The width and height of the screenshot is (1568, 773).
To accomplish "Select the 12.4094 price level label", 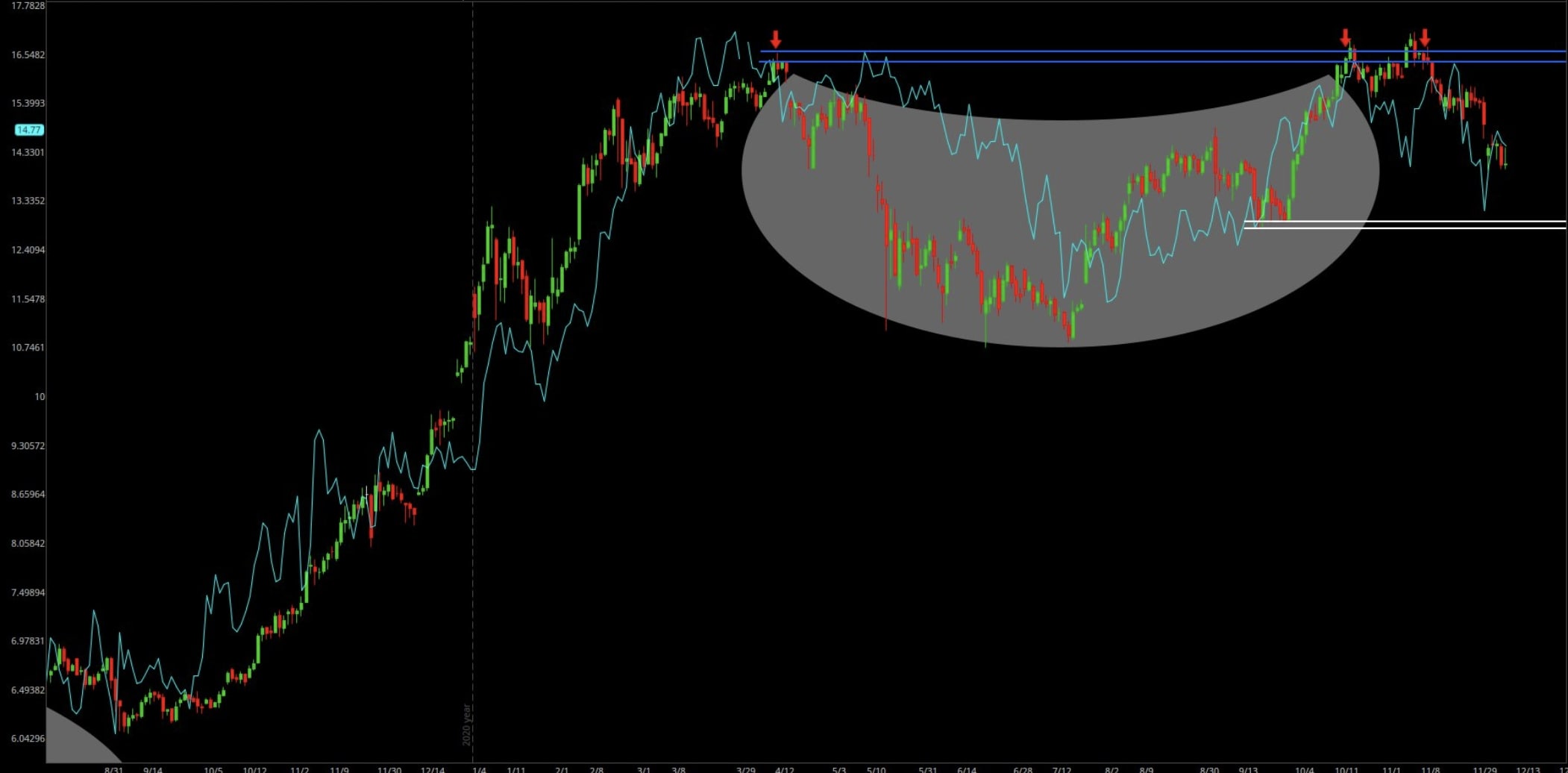I will point(28,250).
